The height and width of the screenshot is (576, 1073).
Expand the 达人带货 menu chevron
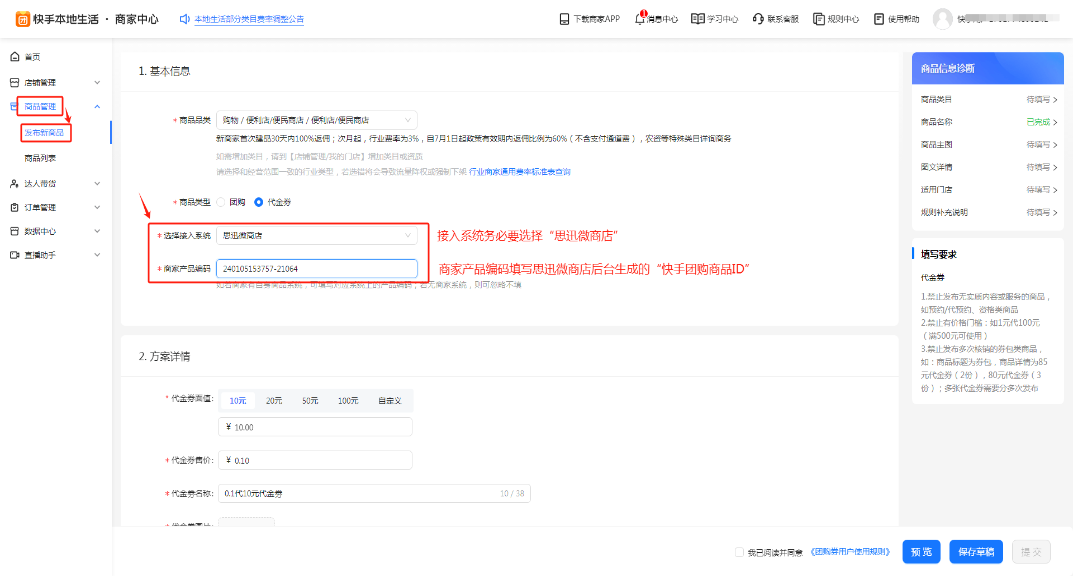click(97, 183)
